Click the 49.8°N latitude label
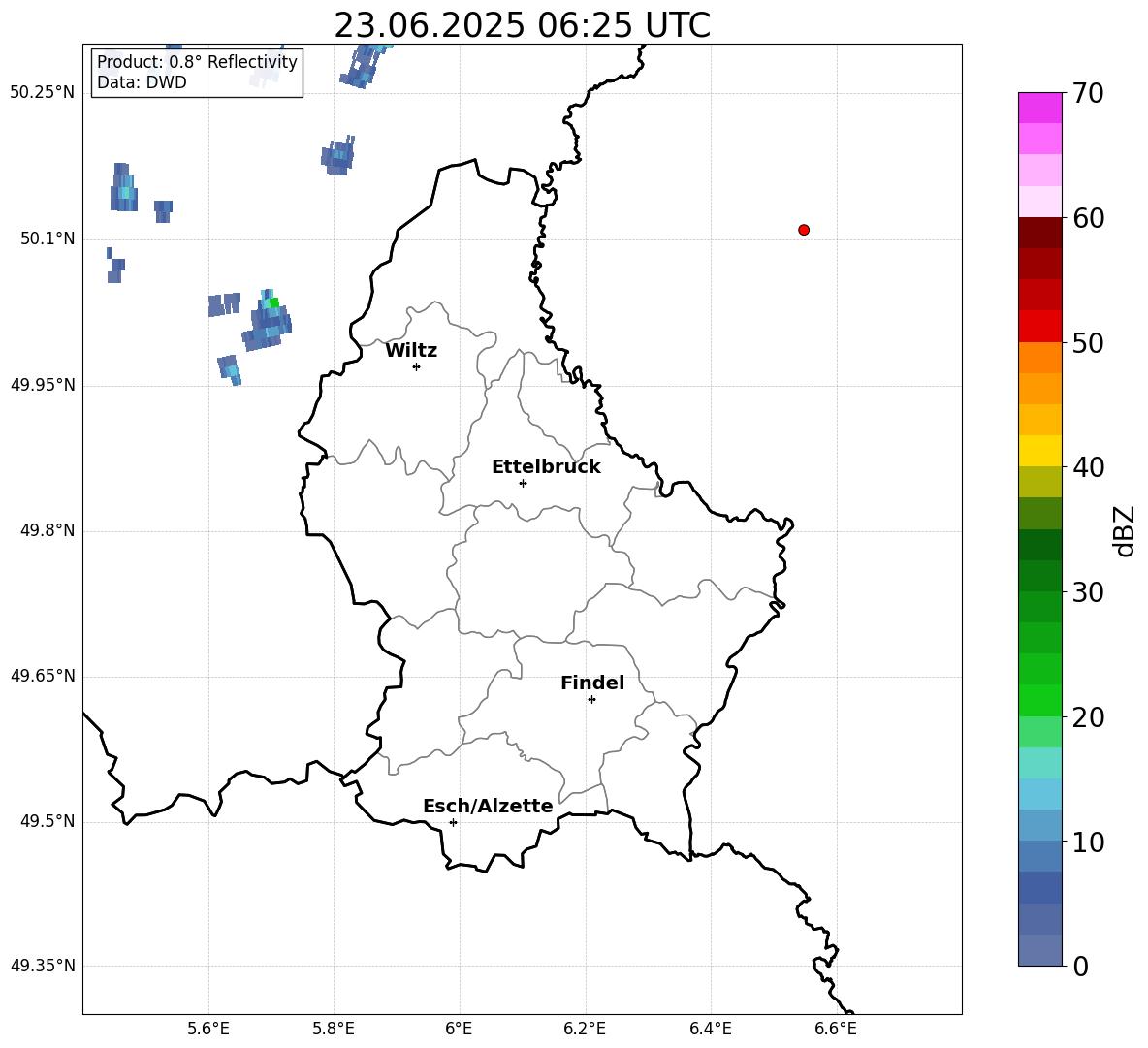Image resolution: width=1148 pixels, height=1048 pixels. pos(48,530)
